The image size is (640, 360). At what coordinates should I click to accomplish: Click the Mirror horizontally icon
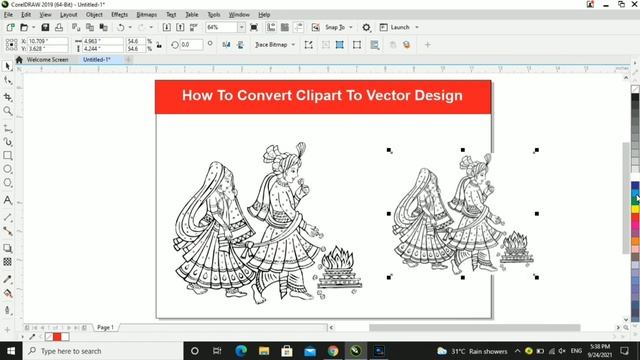226,45
